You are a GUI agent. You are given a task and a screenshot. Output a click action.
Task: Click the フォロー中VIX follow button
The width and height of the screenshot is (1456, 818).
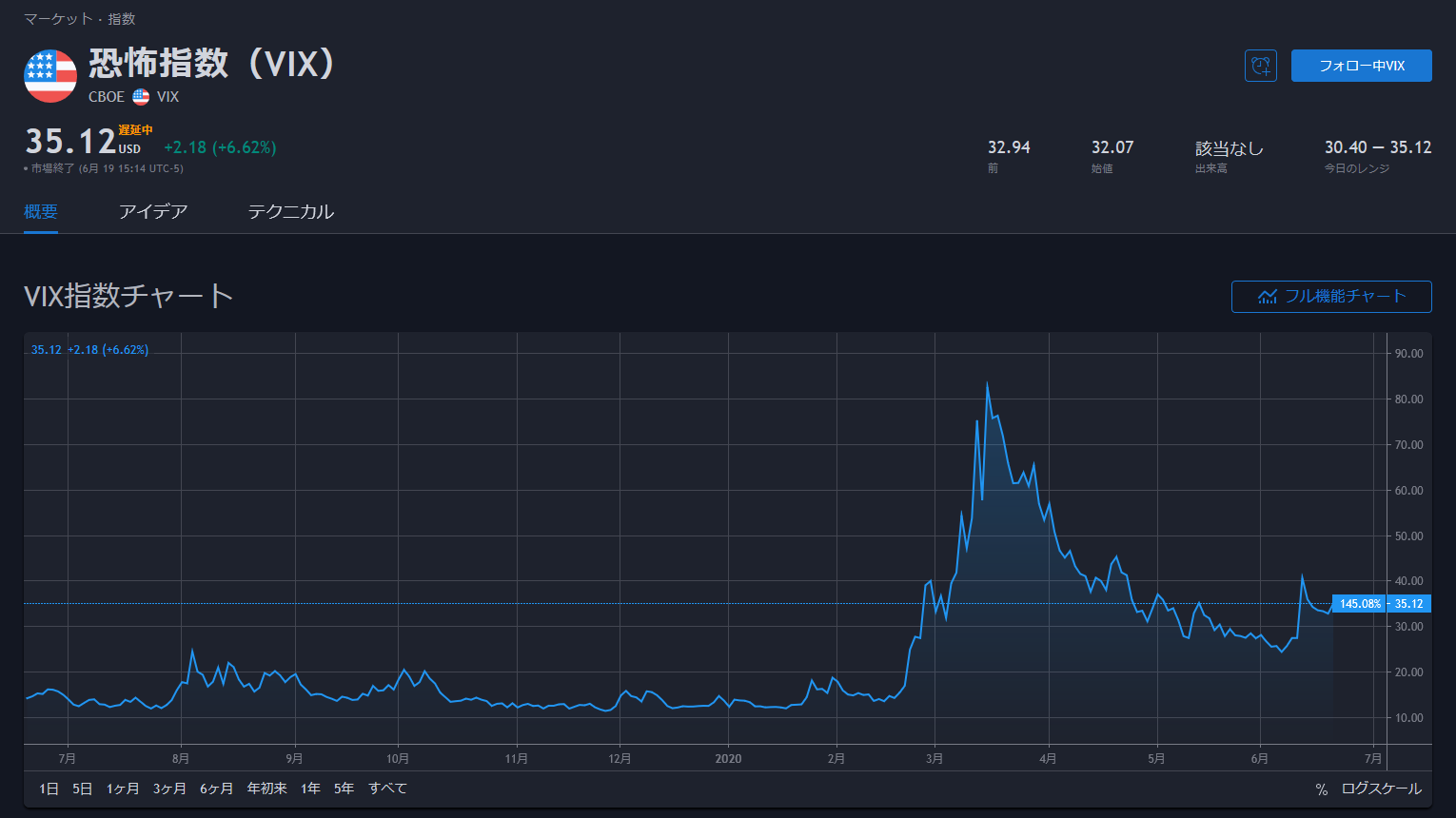[1361, 66]
